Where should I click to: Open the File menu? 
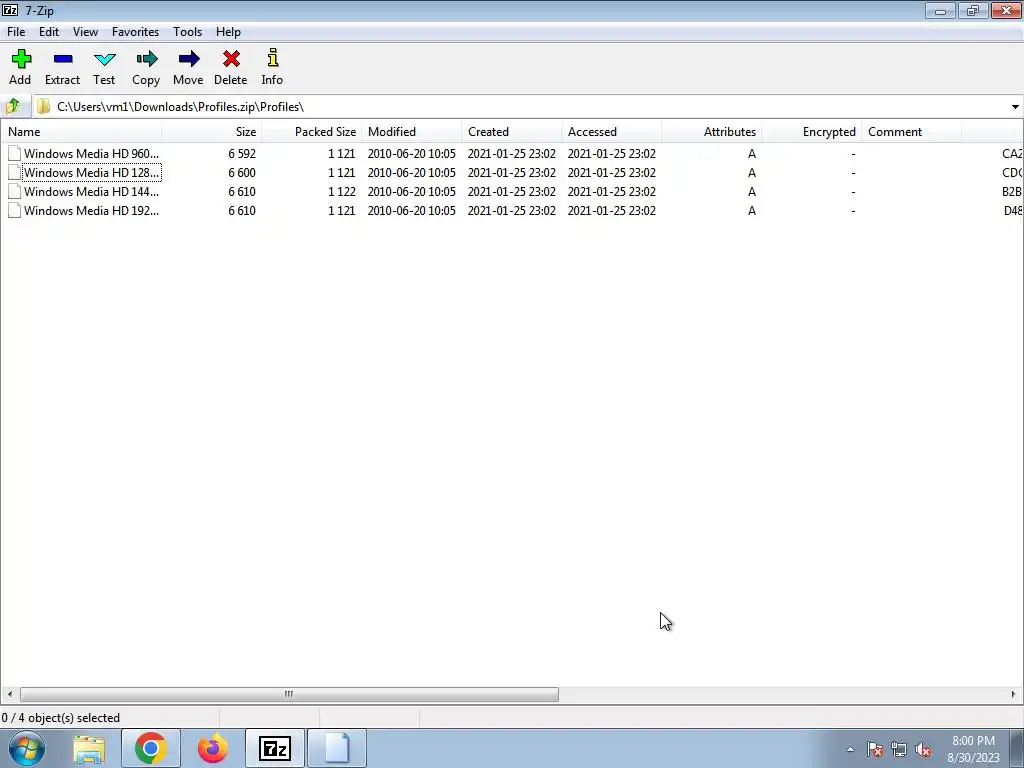pyautogui.click(x=16, y=31)
